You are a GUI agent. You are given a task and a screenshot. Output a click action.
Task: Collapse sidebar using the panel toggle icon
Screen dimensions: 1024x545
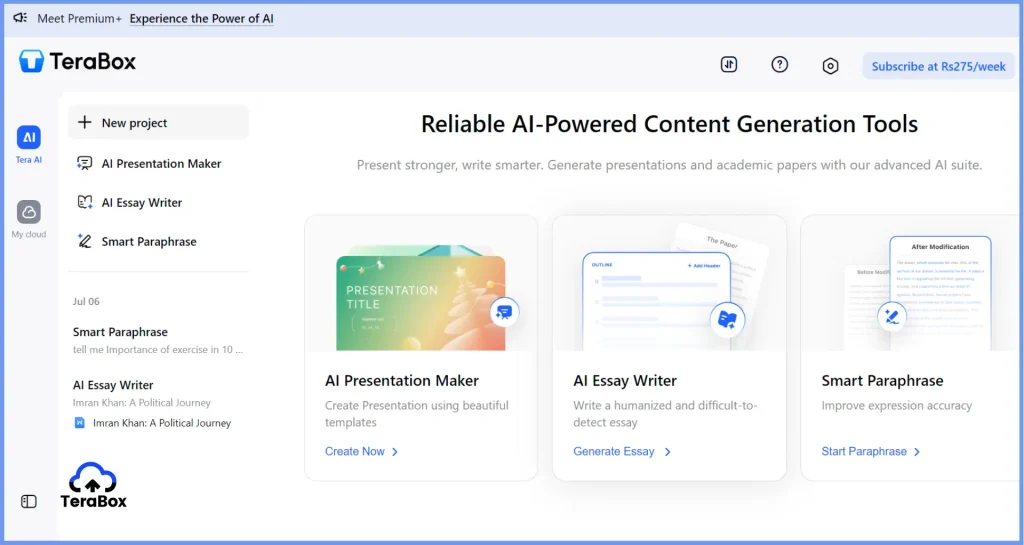[29, 501]
